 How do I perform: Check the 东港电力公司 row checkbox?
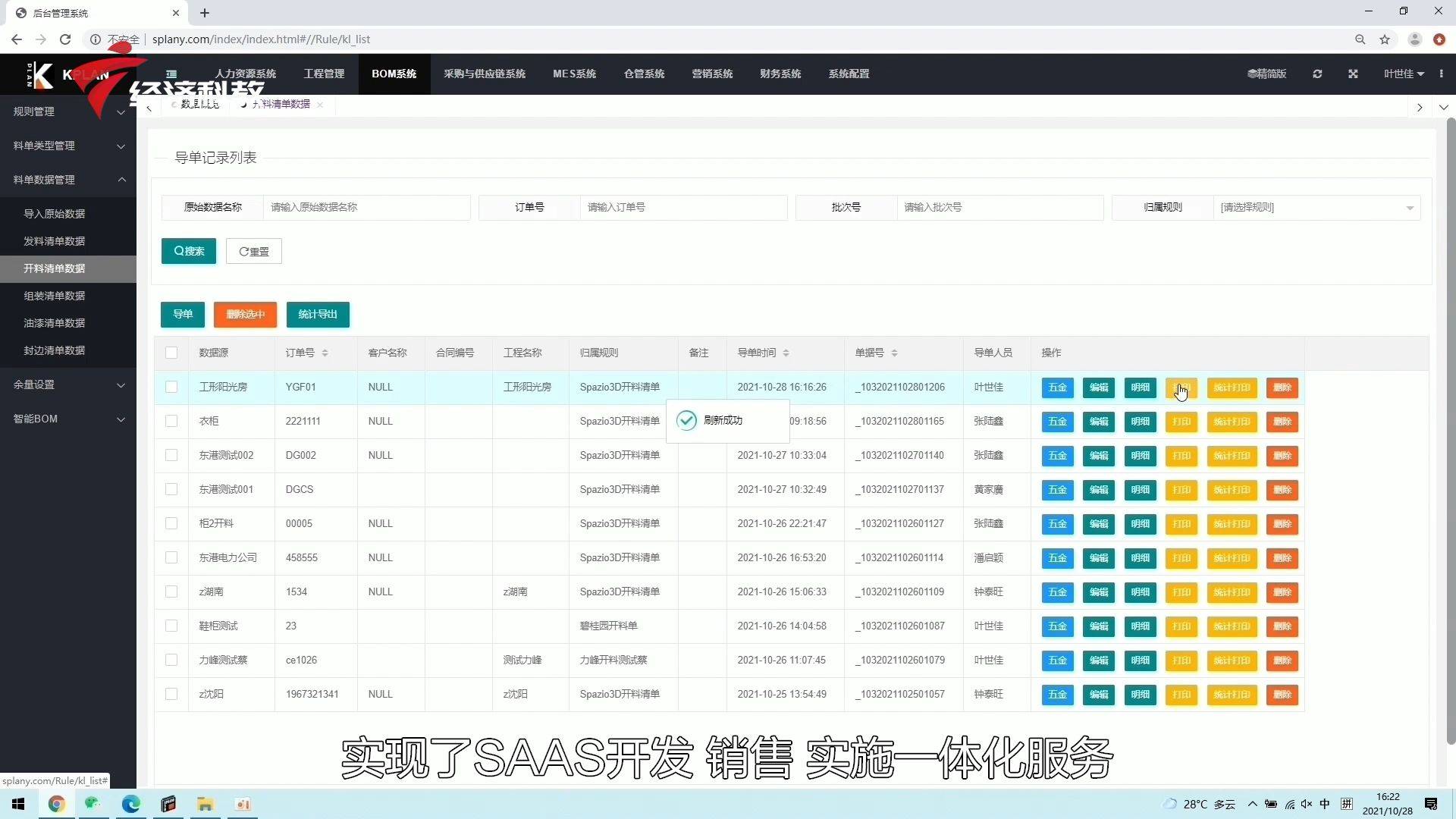(x=171, y=557)
